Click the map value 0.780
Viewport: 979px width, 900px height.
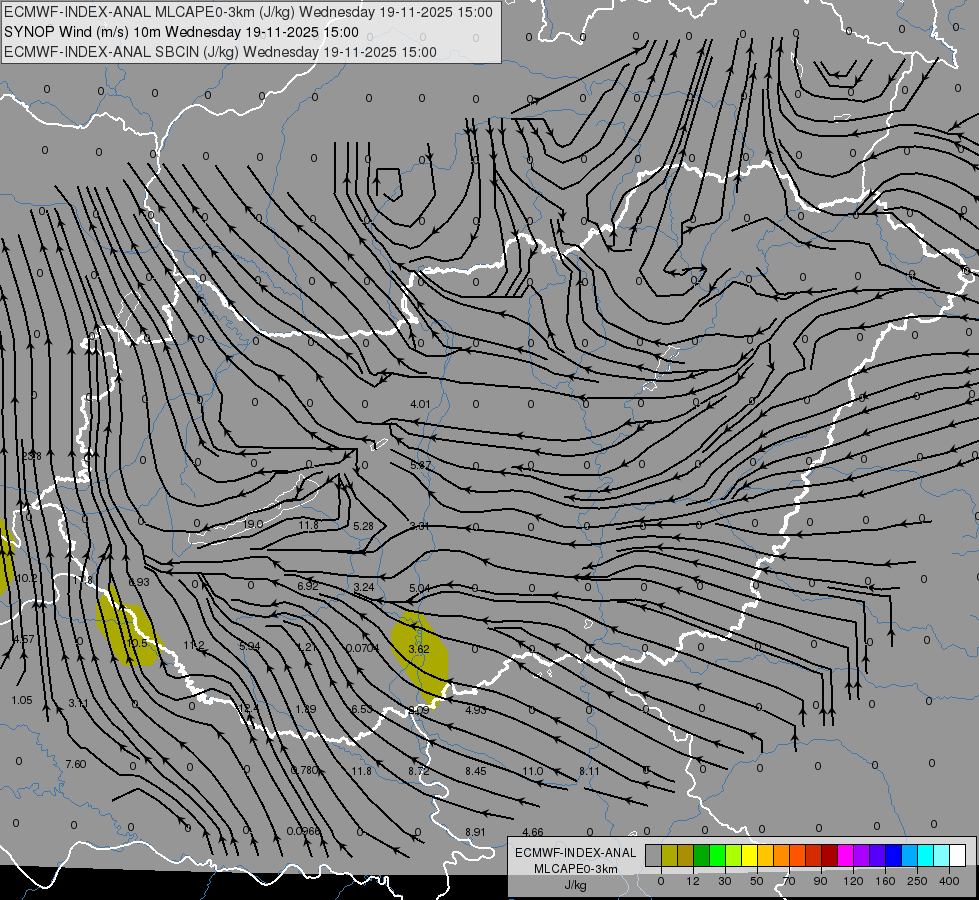(x=305, y=770)
